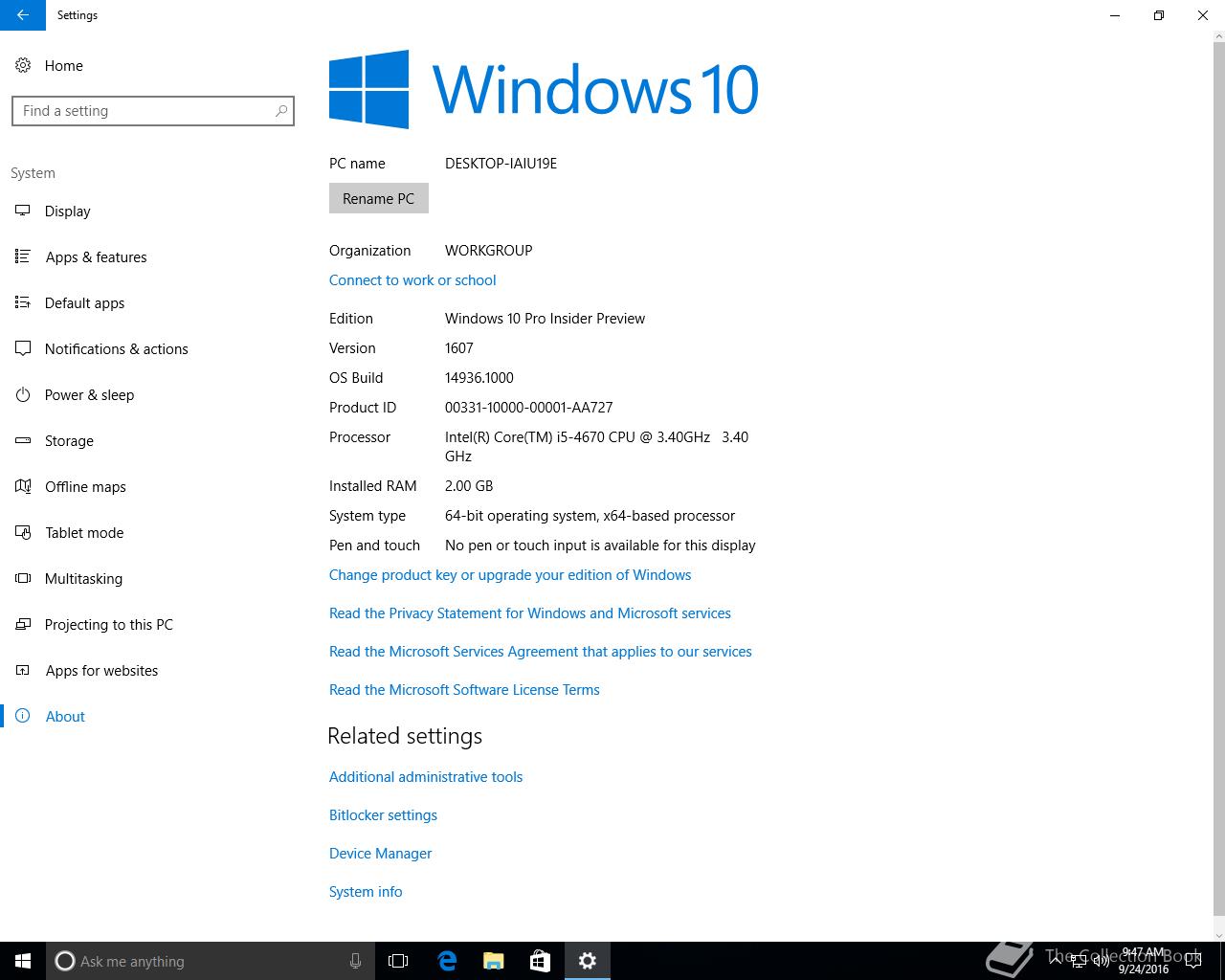Click the Notifications & actions icon
Screen dimensions: 1225x980
(x=23, y=348)
